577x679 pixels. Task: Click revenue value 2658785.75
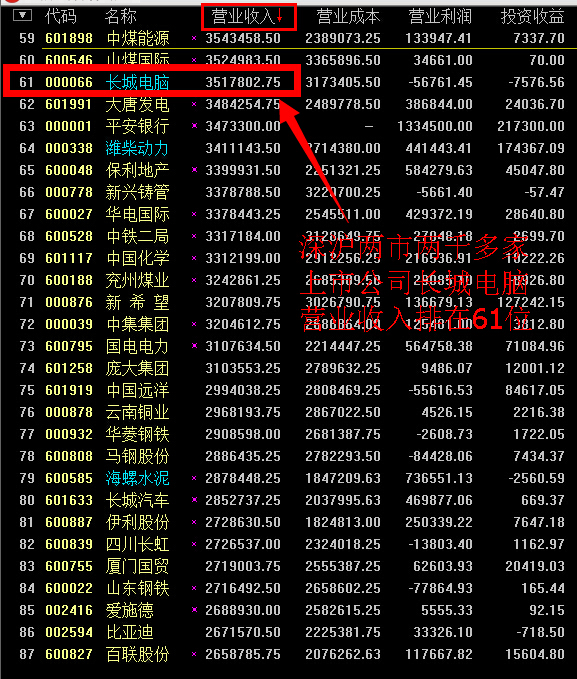(243, 654)
